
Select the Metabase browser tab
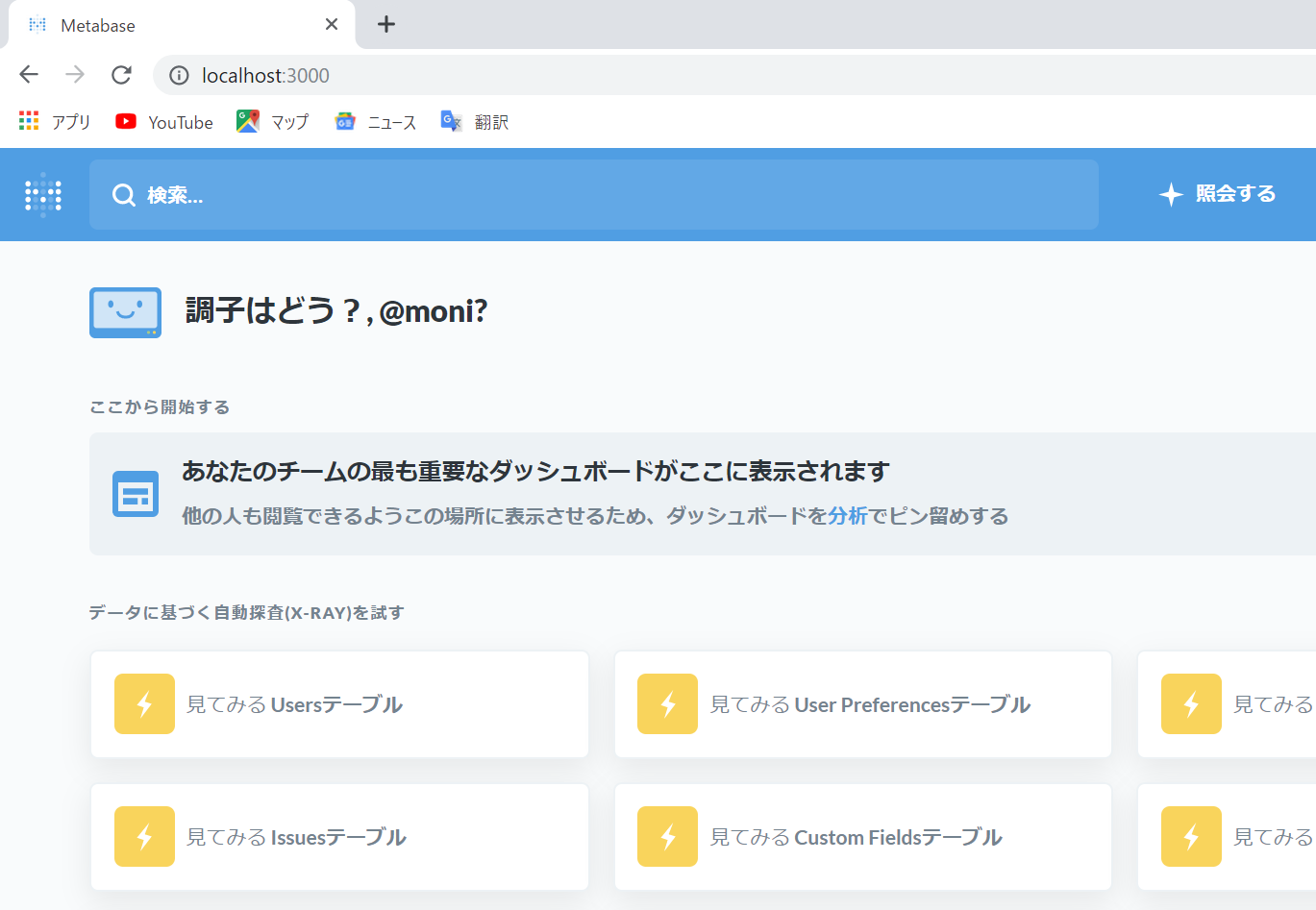(182, 25)
